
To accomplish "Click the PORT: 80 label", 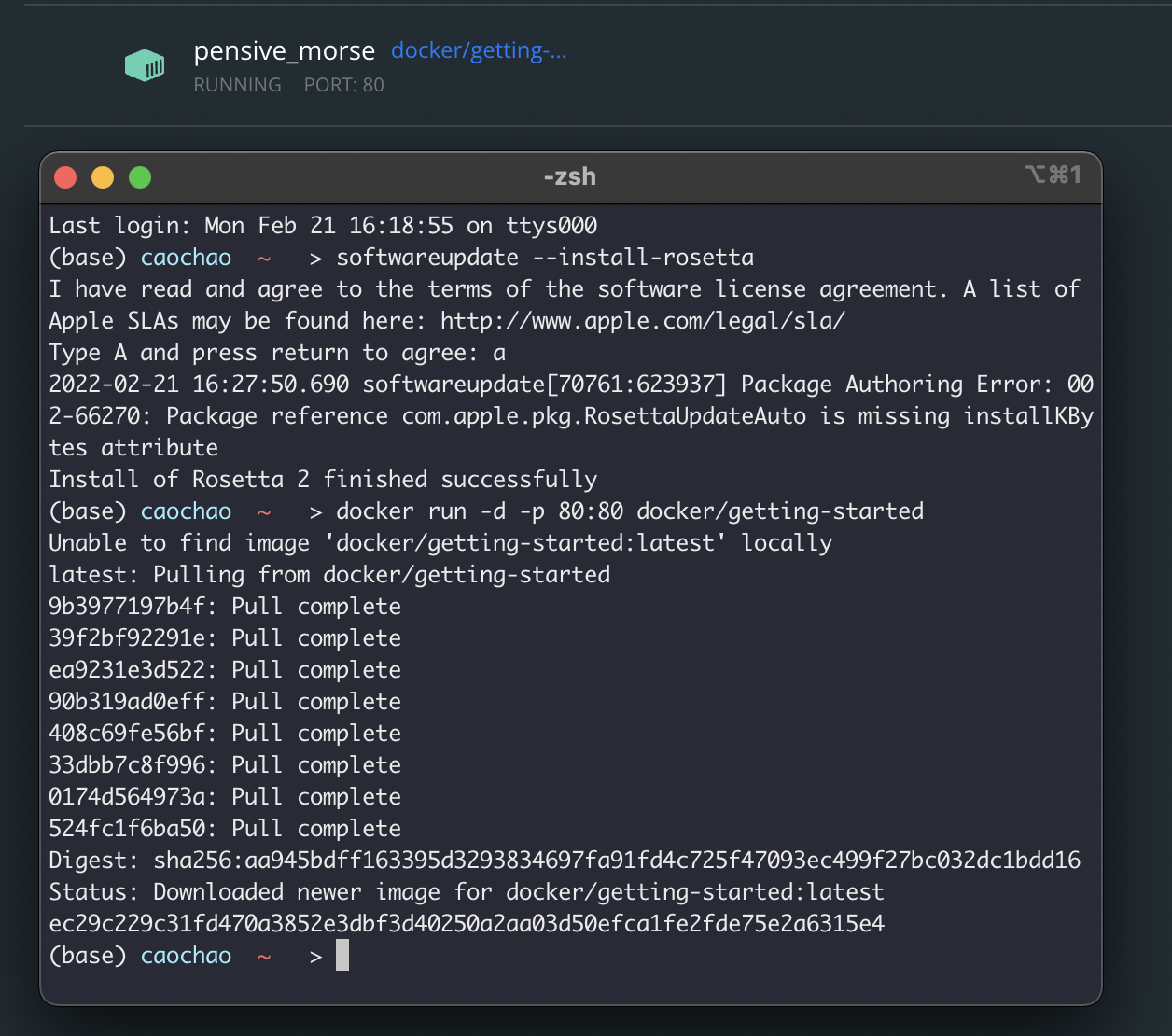I will 343,85.
